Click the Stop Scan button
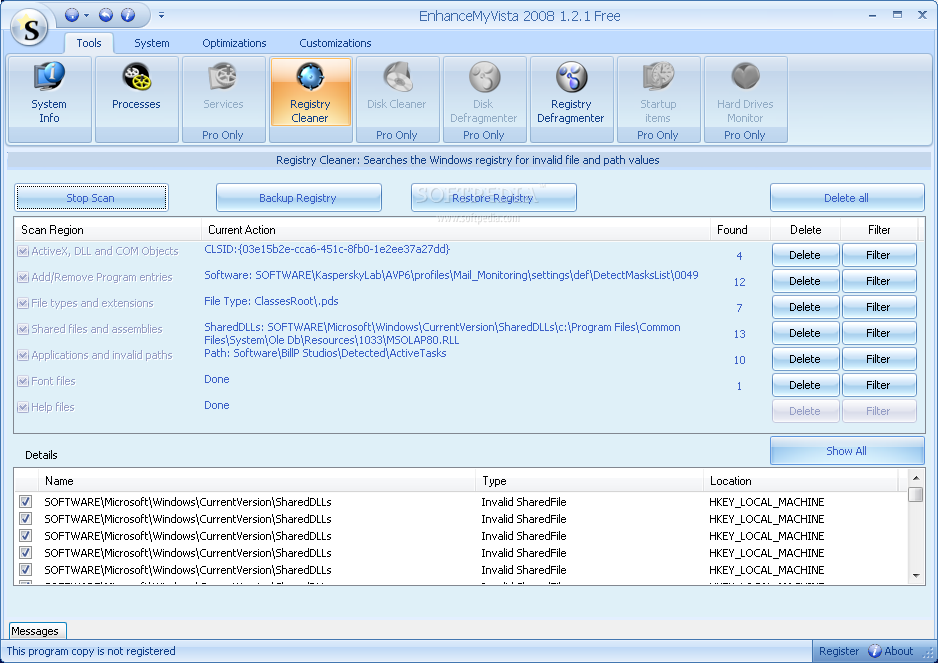 point(91,197)
